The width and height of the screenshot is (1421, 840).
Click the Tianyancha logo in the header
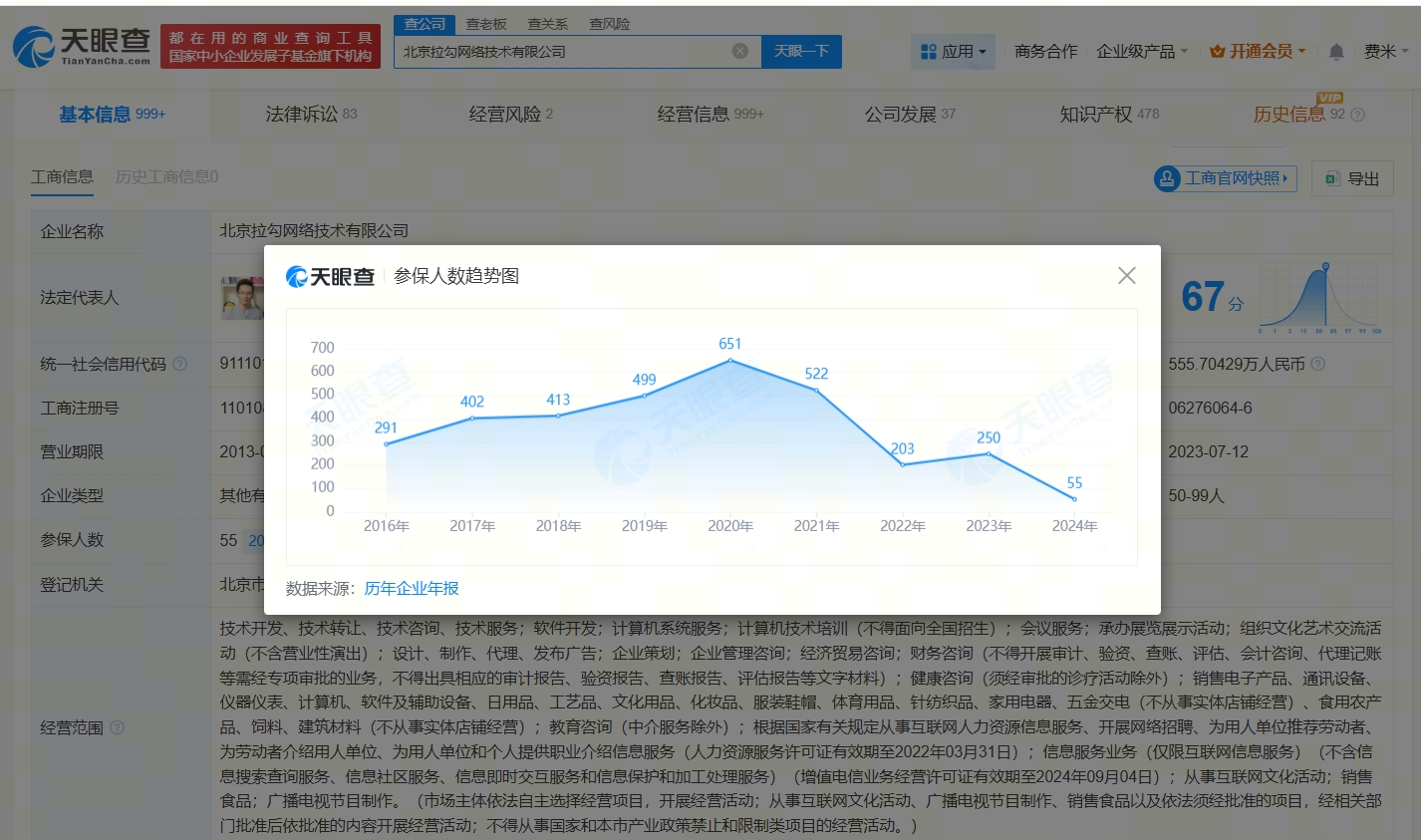82,47
